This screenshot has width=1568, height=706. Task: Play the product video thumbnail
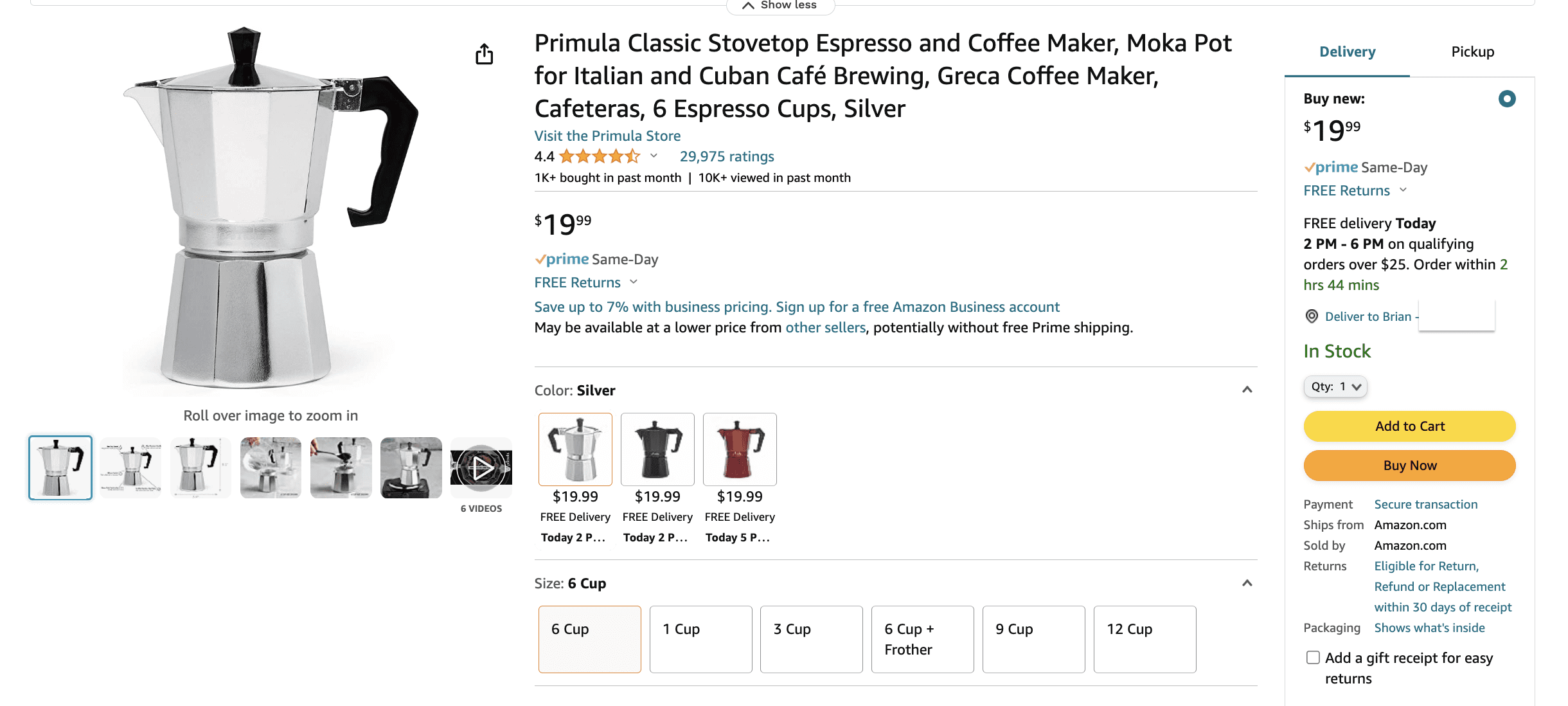(481, 467)
